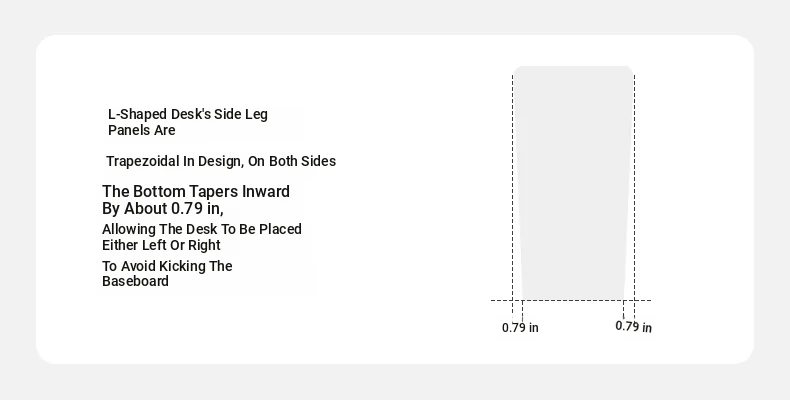Click "The Bottom Tapers Inward" heading
The image size is (790, 400).
click(x=196, y=191)
